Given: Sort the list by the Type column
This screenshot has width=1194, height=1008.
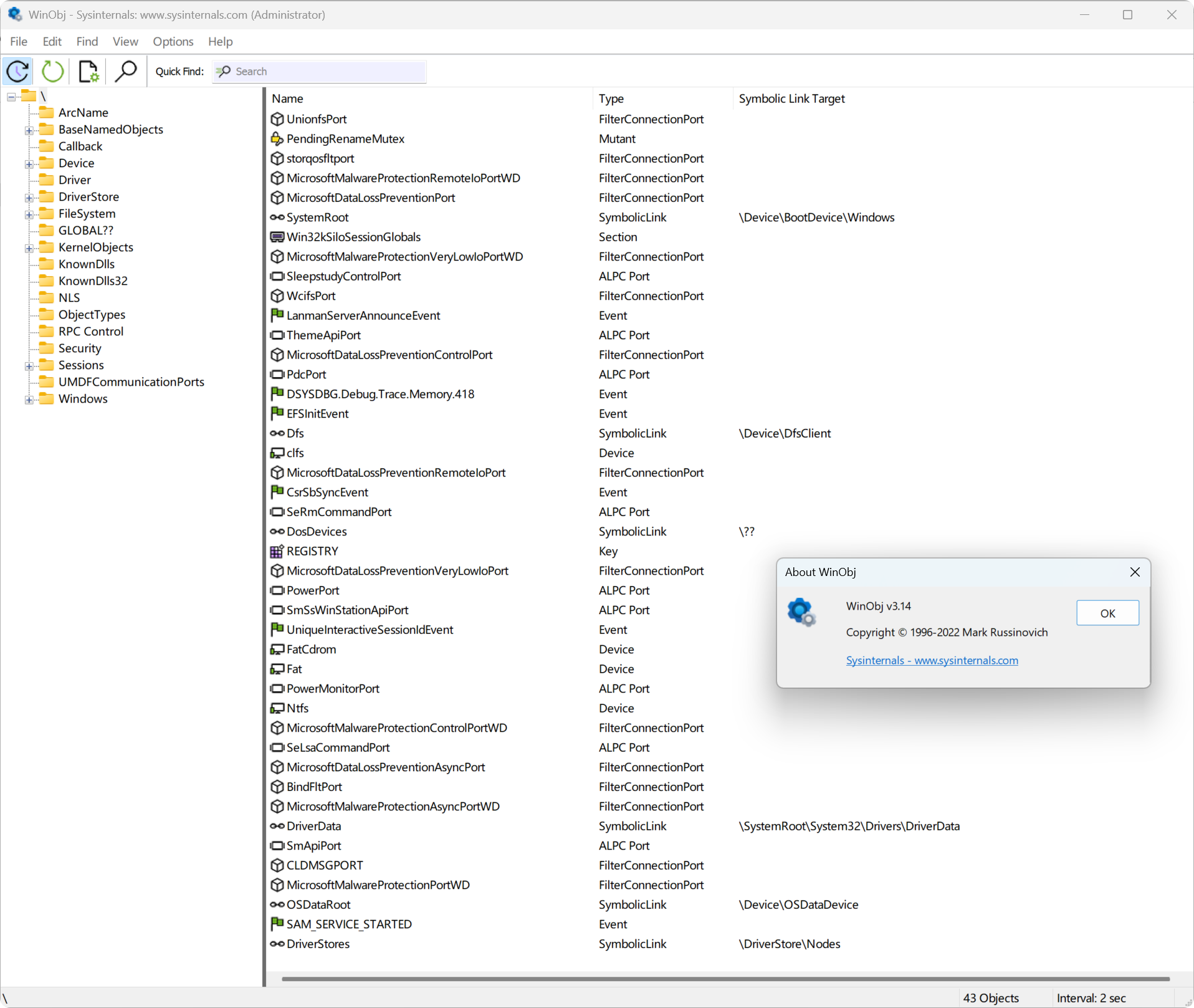Looking at the screenshot, I should click(663, 98).
